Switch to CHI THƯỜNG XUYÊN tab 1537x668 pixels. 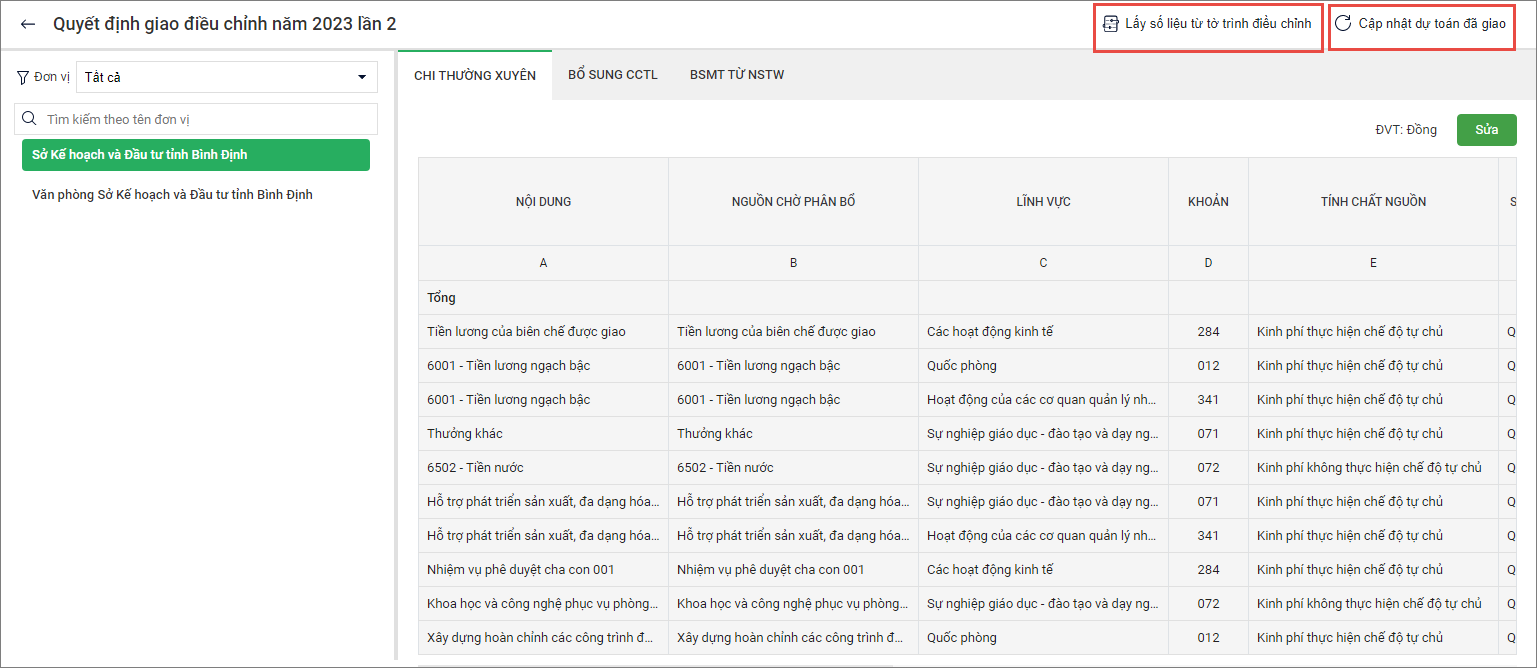click(x=475, y=75)
